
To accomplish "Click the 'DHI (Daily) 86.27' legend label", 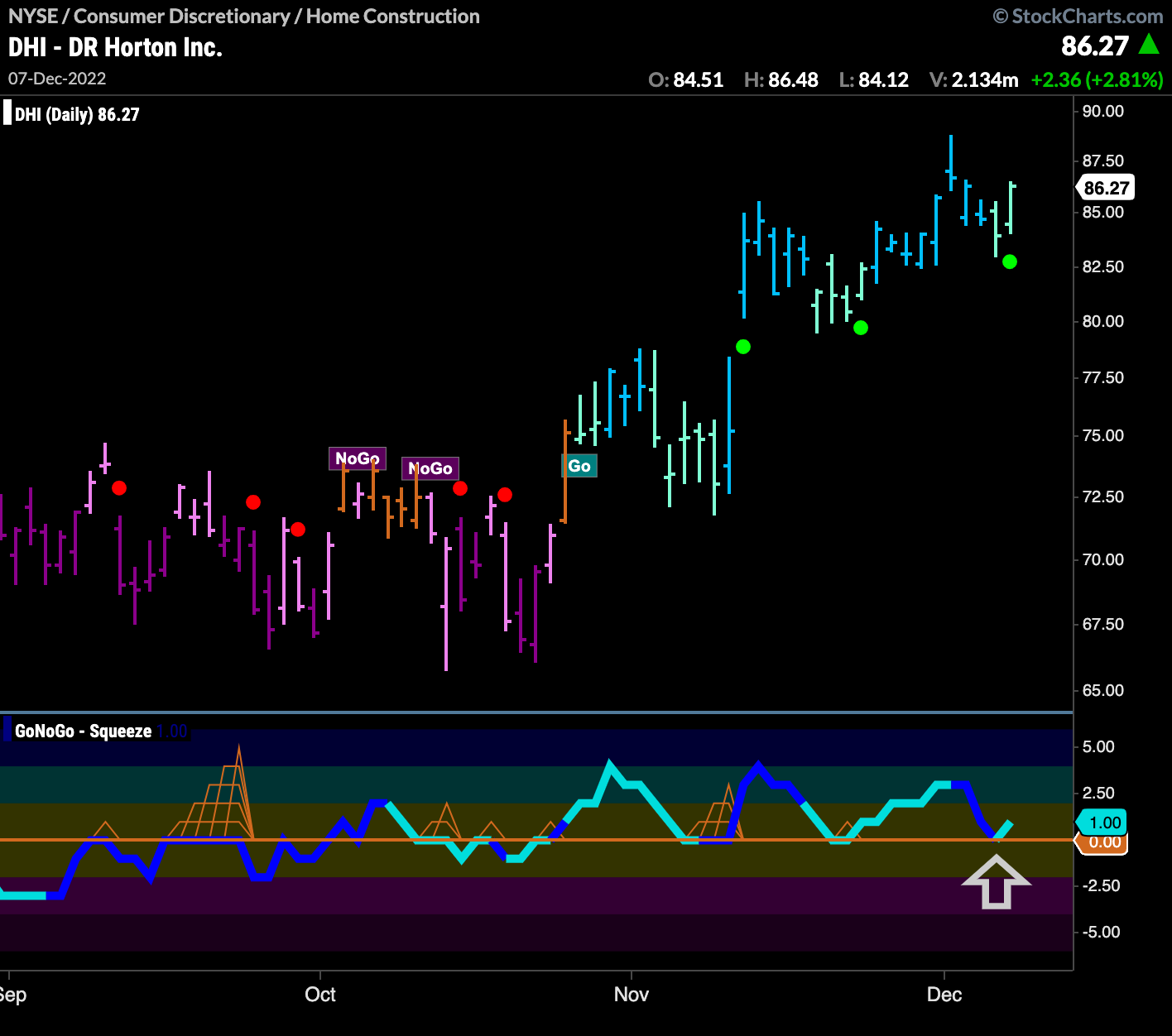I will click(77, 114).
